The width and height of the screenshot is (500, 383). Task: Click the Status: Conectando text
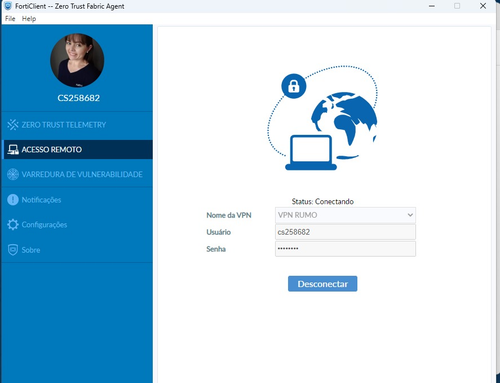coord(323,201)
